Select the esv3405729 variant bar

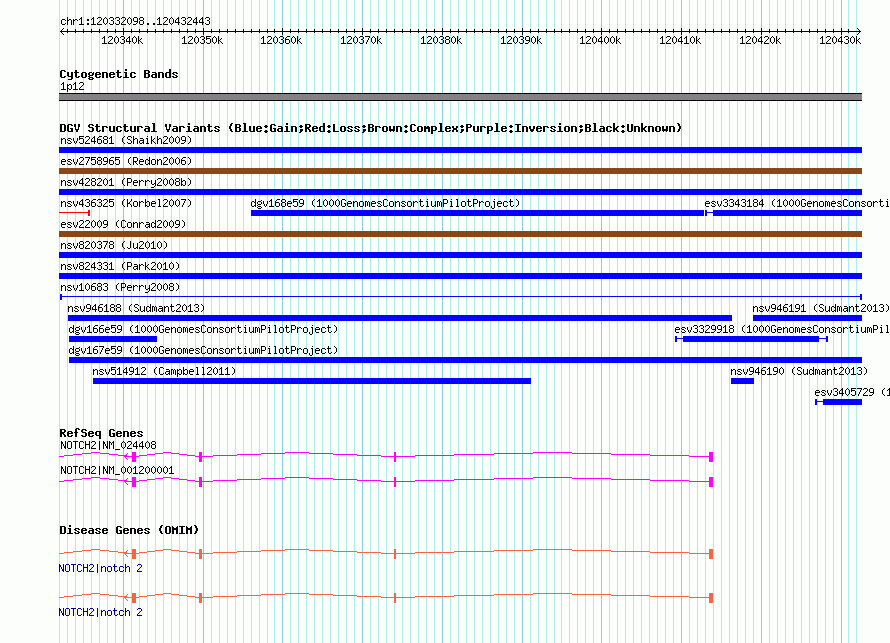click(x=840, y=402)
